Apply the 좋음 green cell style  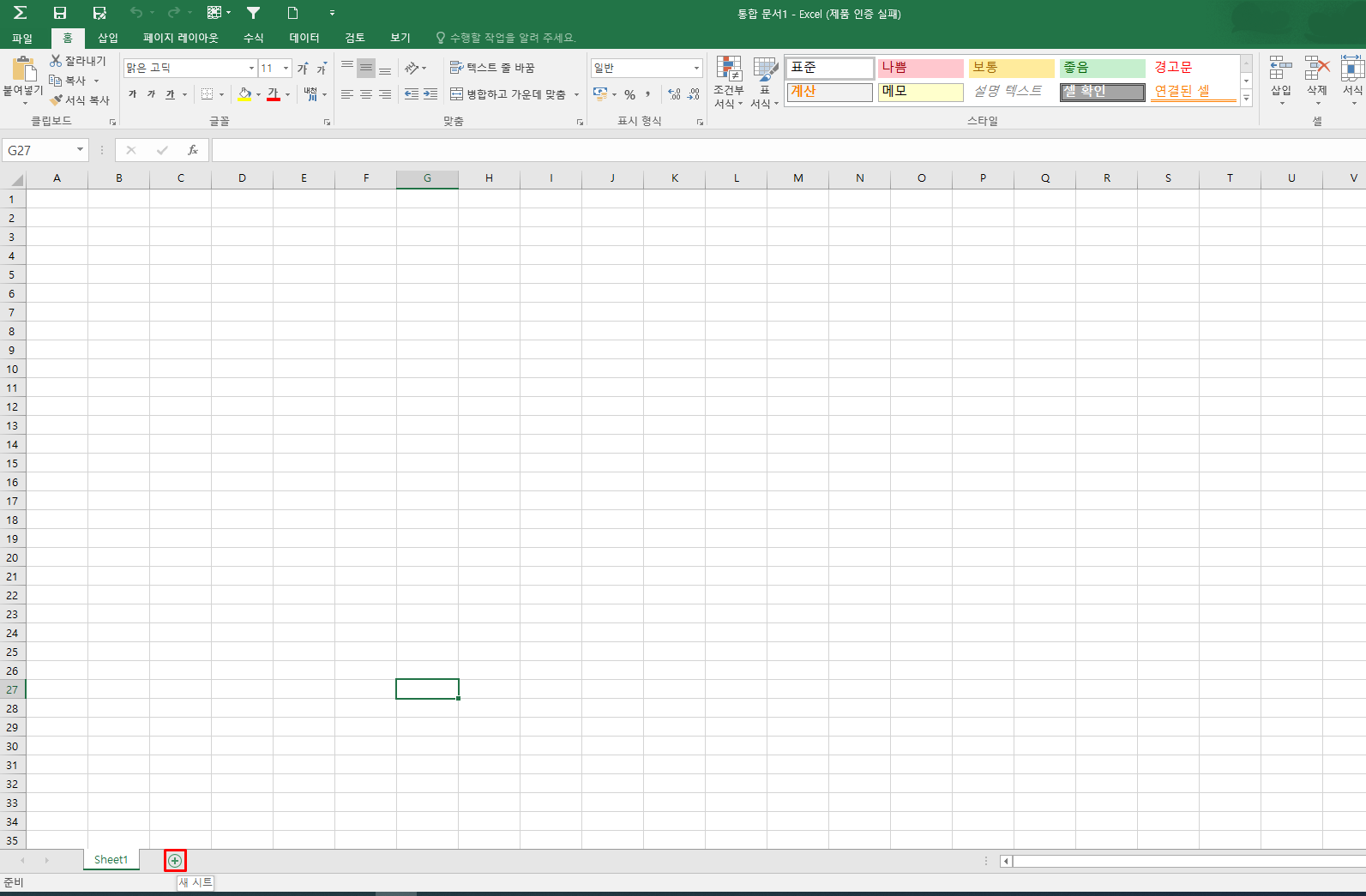point(1102,68)
